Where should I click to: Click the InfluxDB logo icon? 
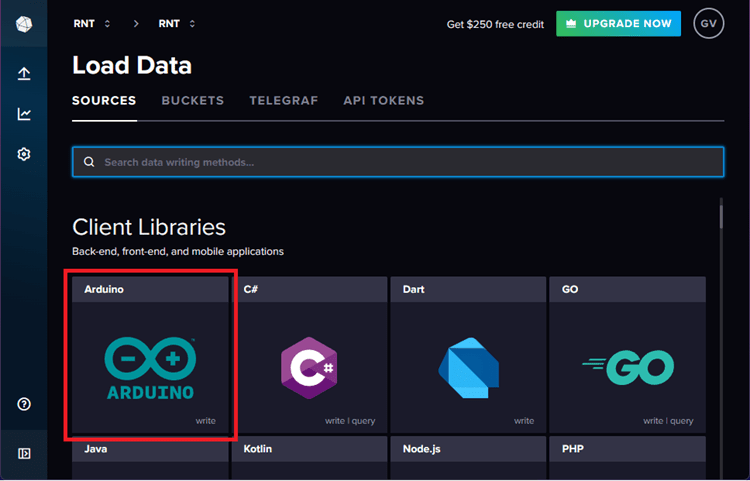(x=24, y=23)
